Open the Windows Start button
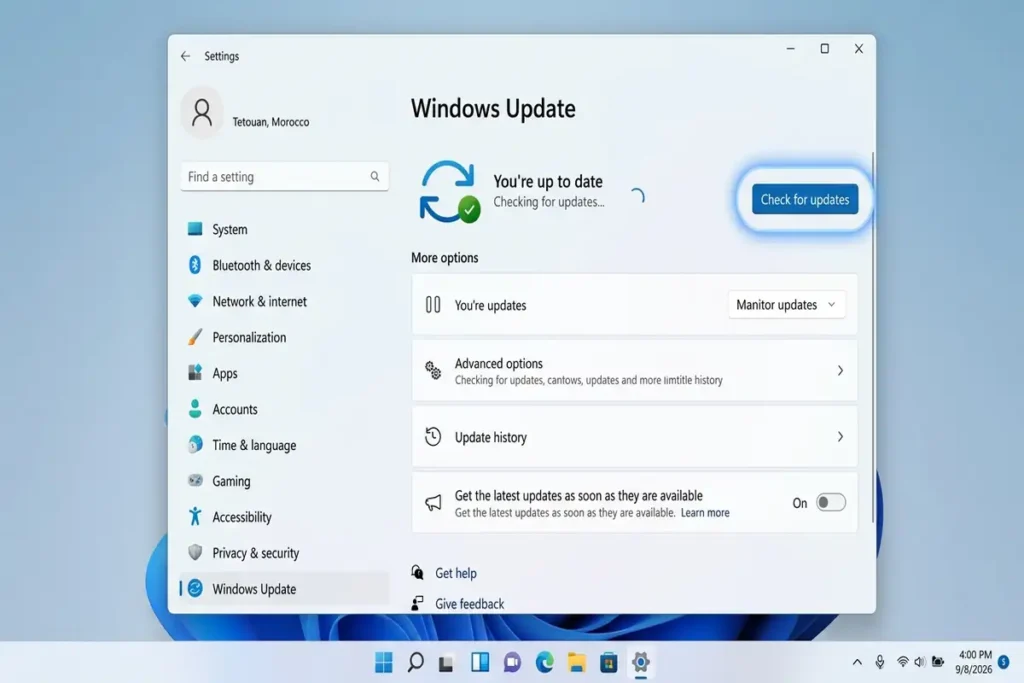Image resolution: width=1024 pixels, height=683 pixels. 384,662
